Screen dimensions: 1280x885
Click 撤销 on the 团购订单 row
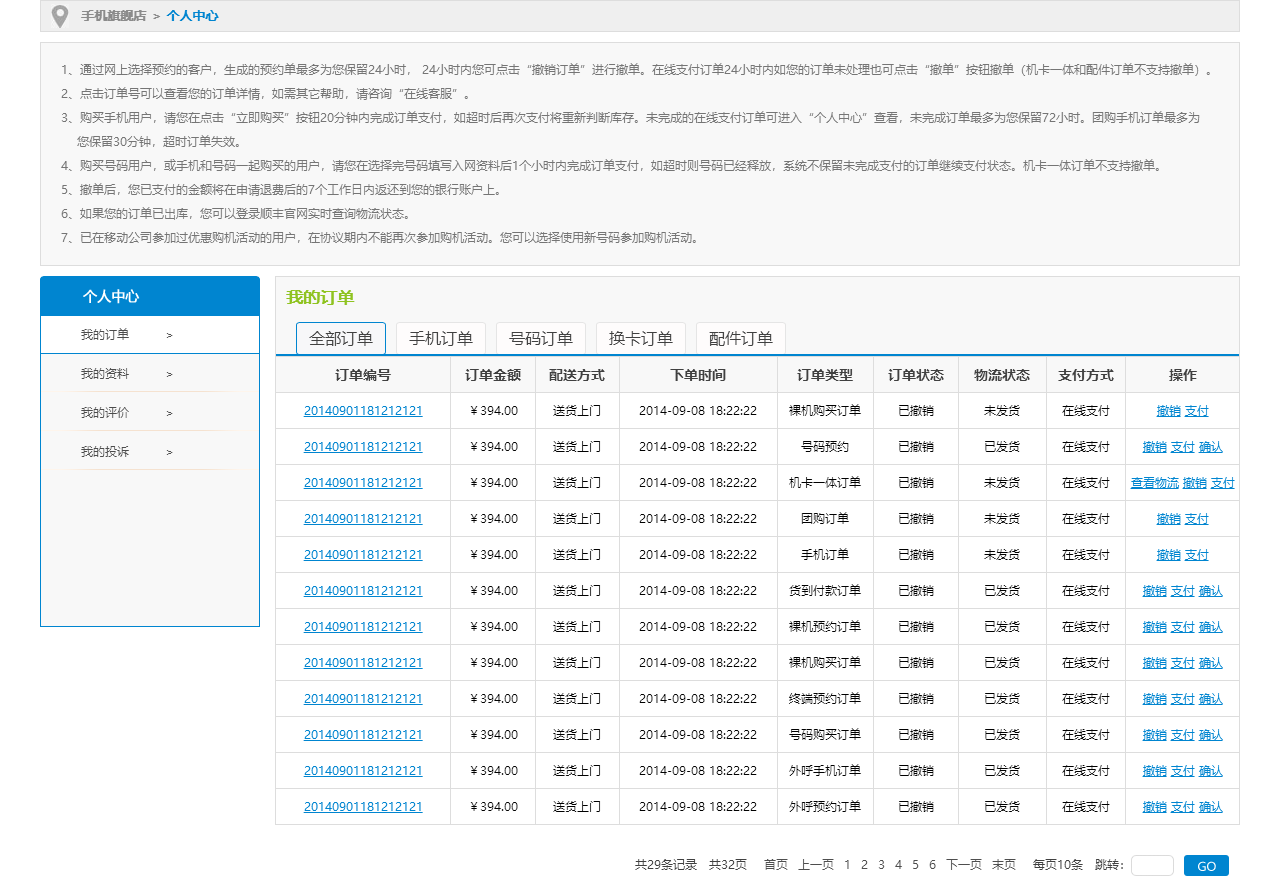click(1168, 519)
